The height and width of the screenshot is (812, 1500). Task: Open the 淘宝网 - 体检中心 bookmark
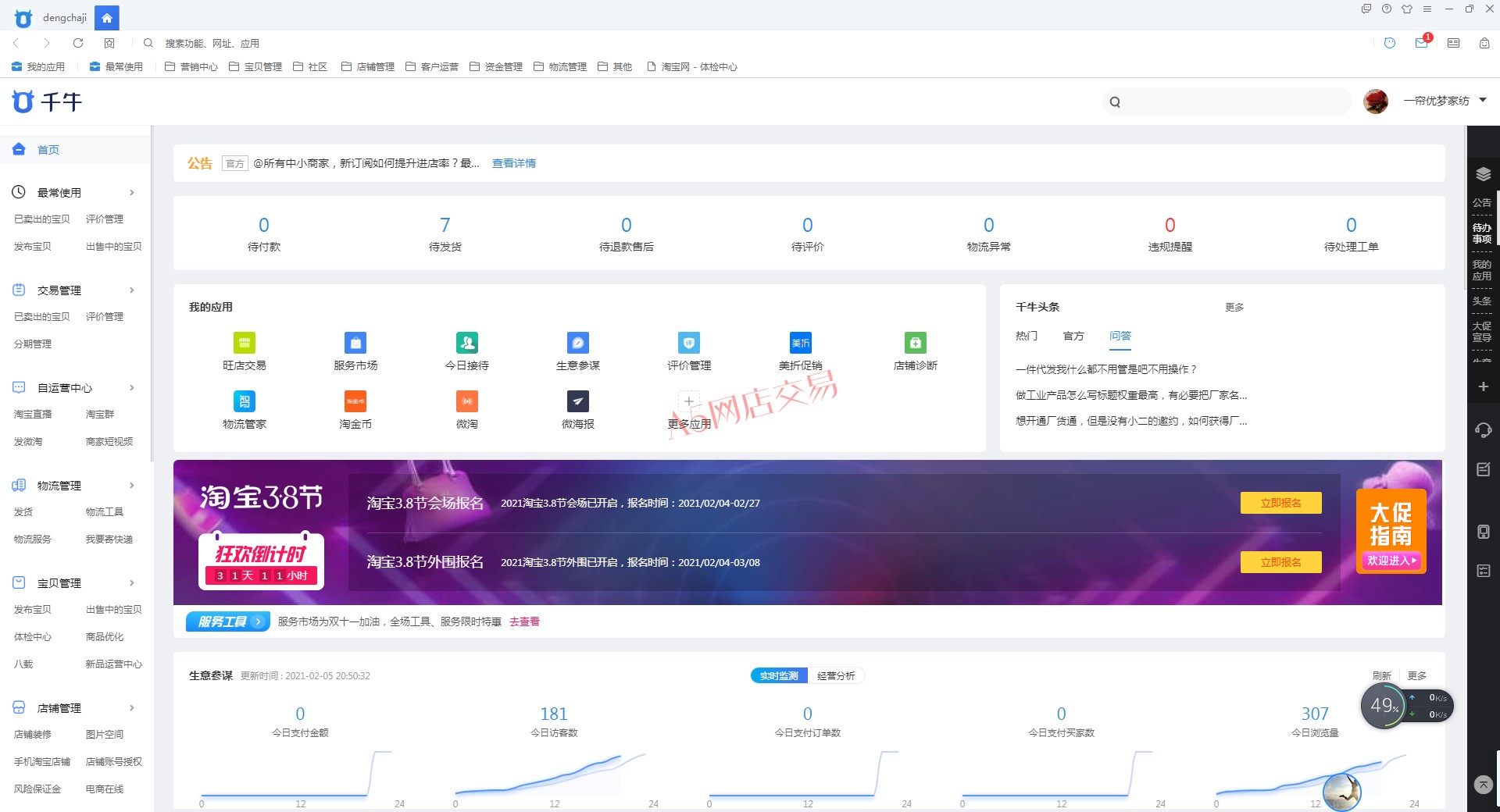[x=692, y=66]
